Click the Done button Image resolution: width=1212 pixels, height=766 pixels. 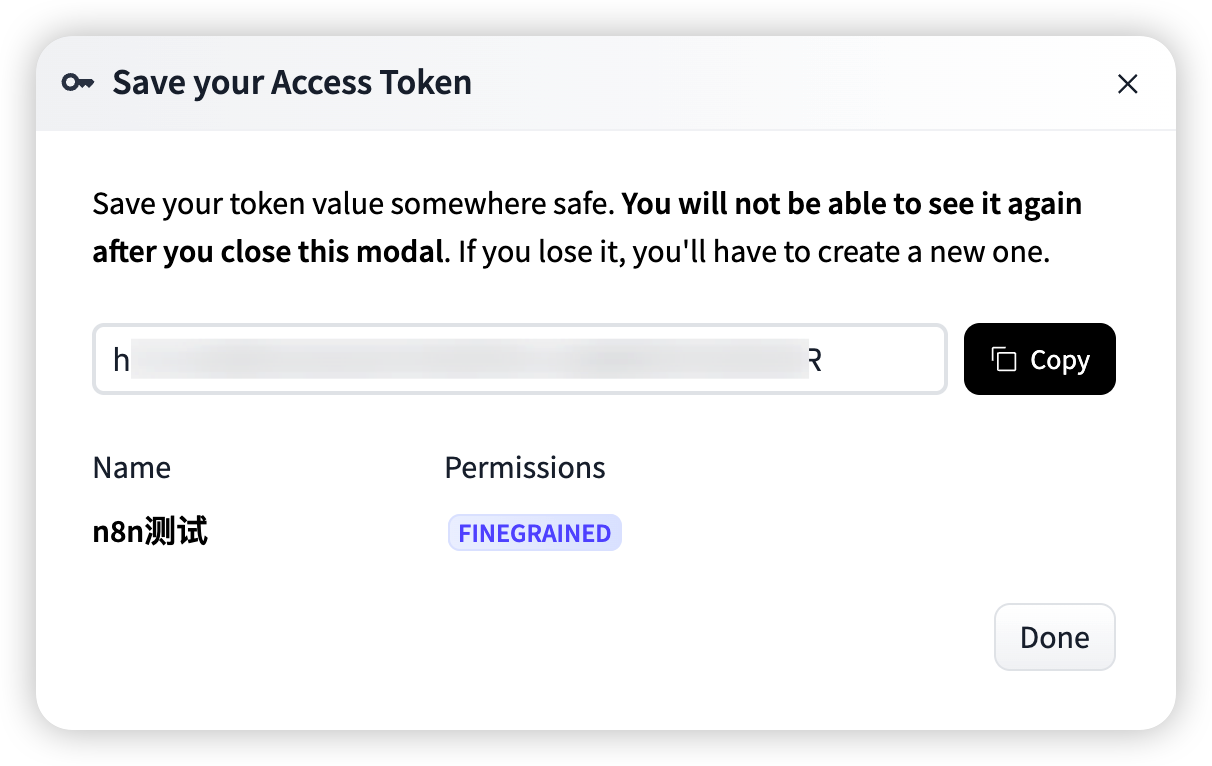tap(1054, 637)
